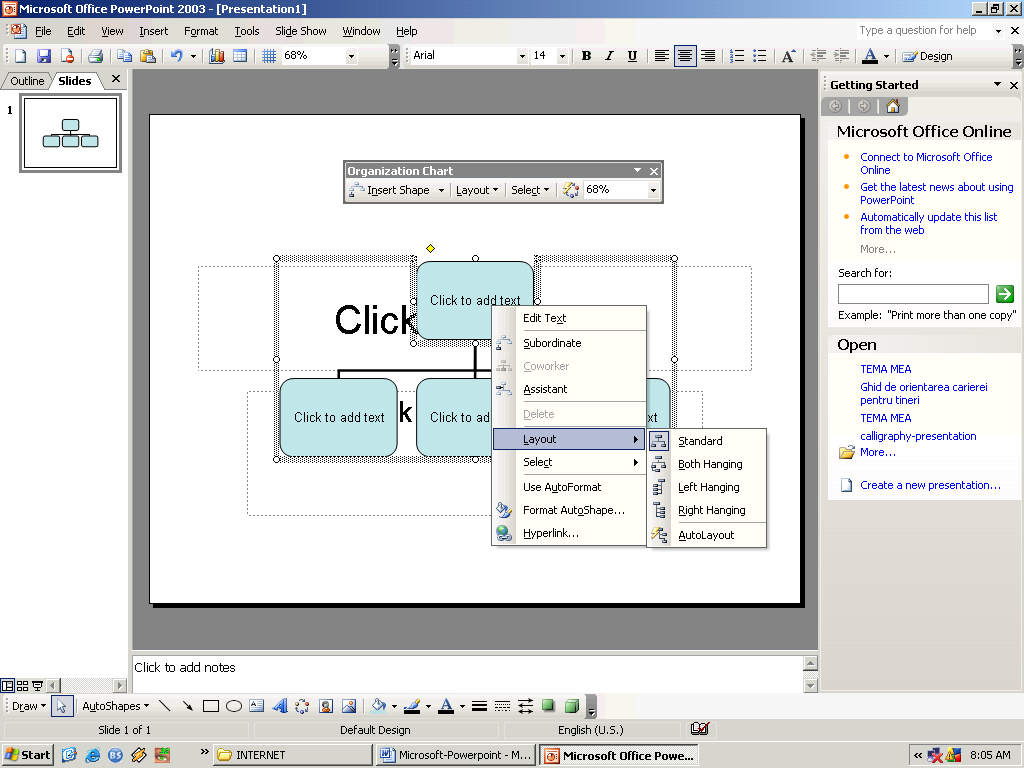Go to the task pane Home icon
This screenshot has height=768, width=1024.
(893, 106)
